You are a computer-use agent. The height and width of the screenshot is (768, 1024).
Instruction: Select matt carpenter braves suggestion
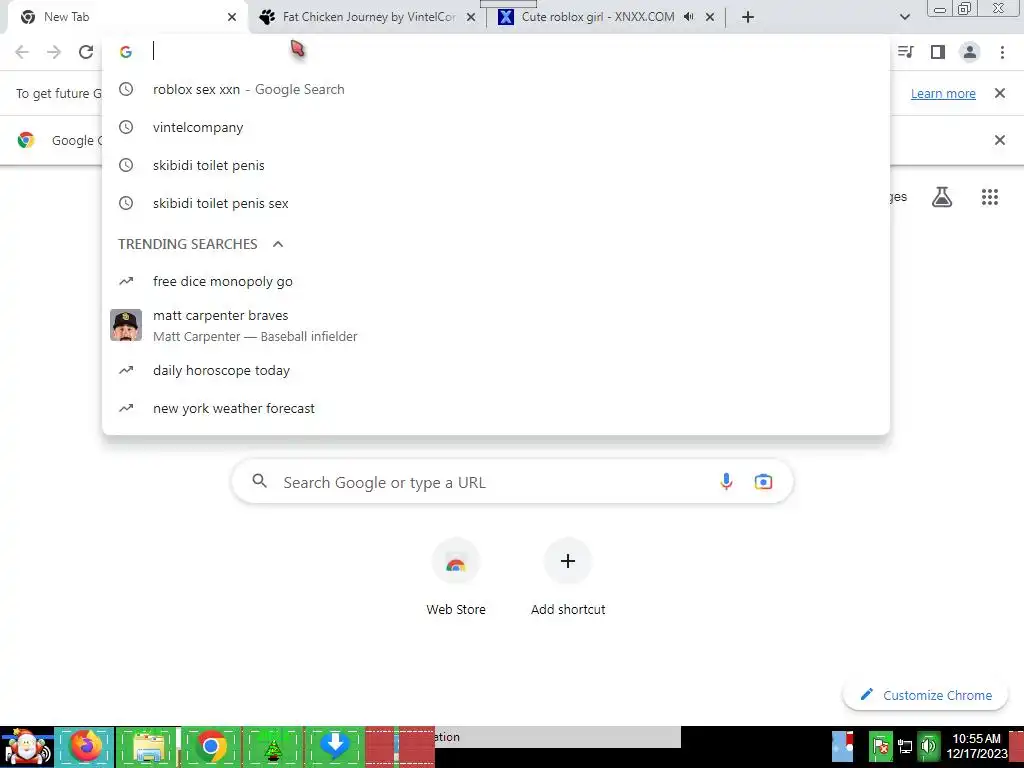pyautogui.click(x=496, y=325)
